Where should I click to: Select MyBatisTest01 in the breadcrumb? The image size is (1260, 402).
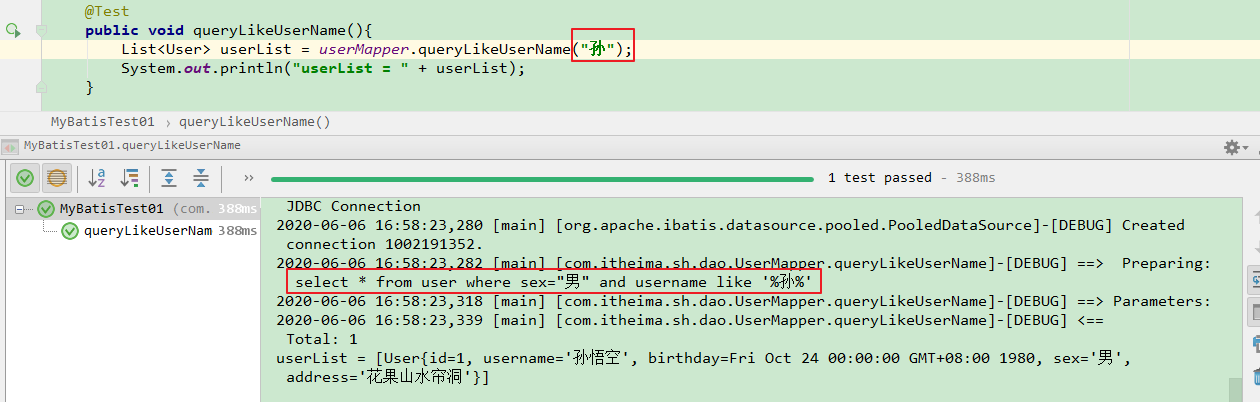click(x=103, y=122)
